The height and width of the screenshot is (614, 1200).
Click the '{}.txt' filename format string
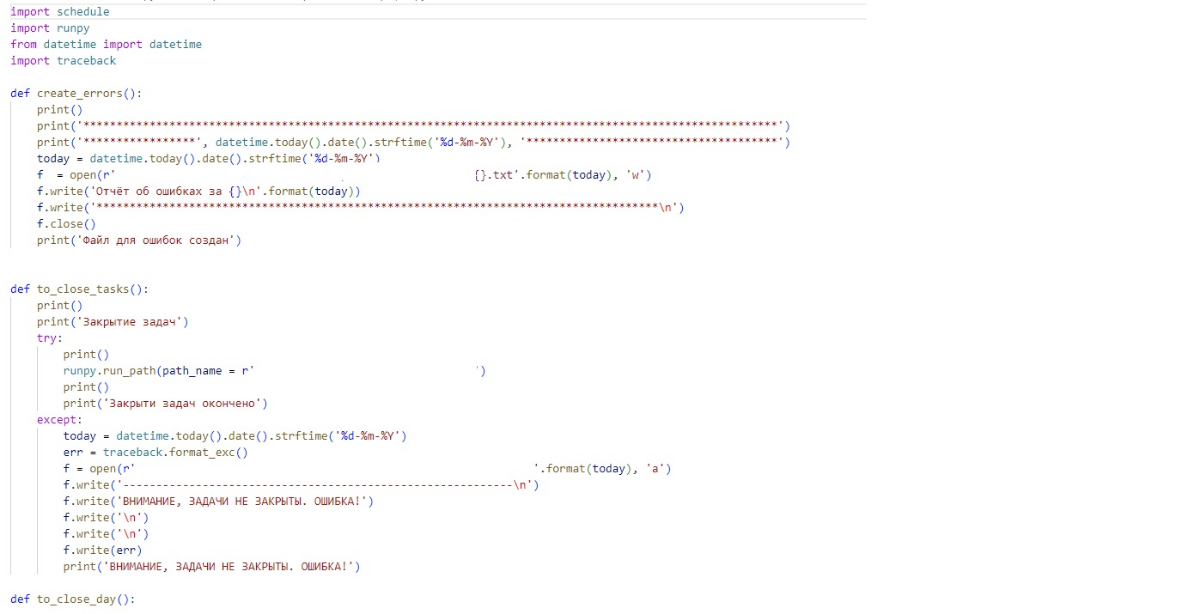[x=497, y=175]
